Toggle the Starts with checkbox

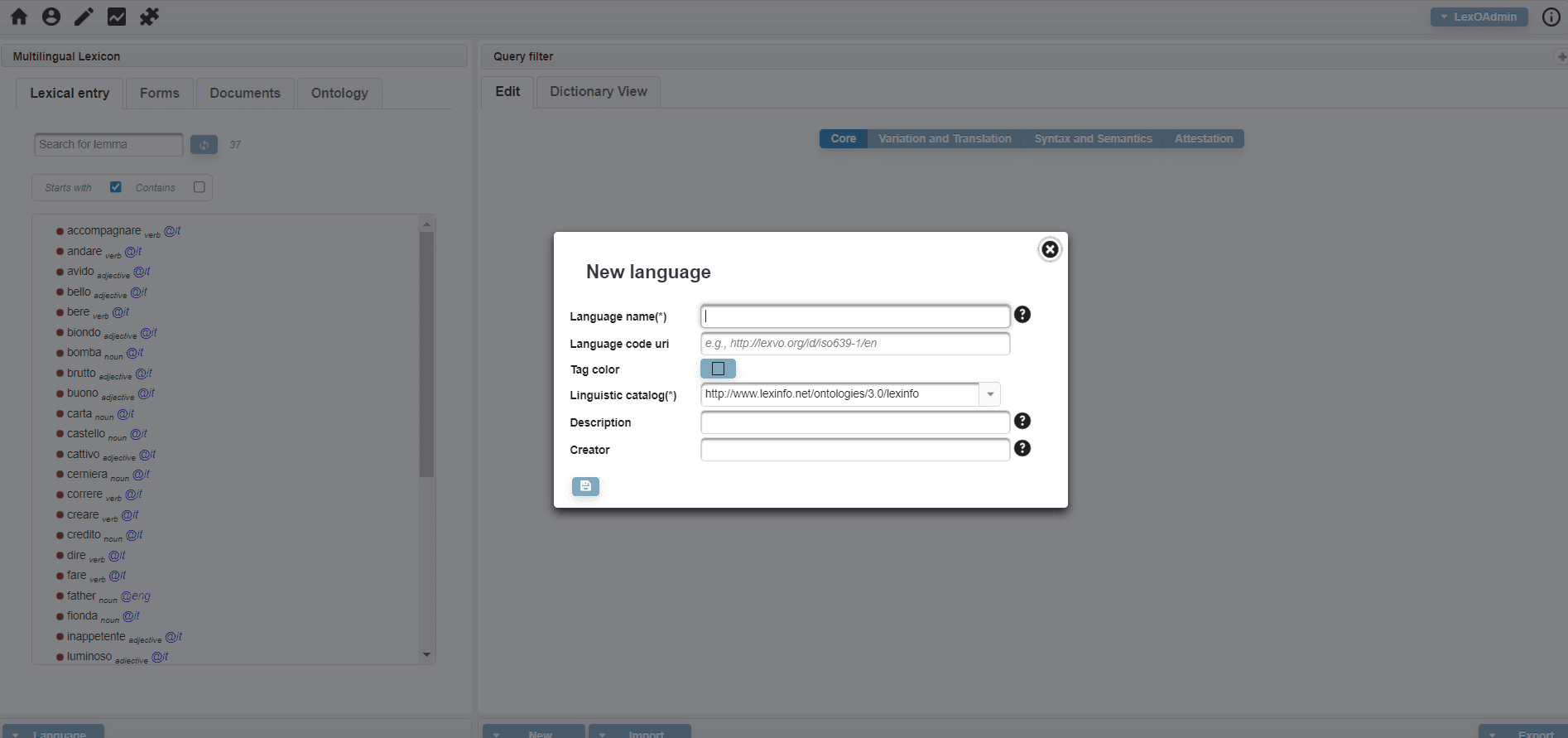(116, 187)
